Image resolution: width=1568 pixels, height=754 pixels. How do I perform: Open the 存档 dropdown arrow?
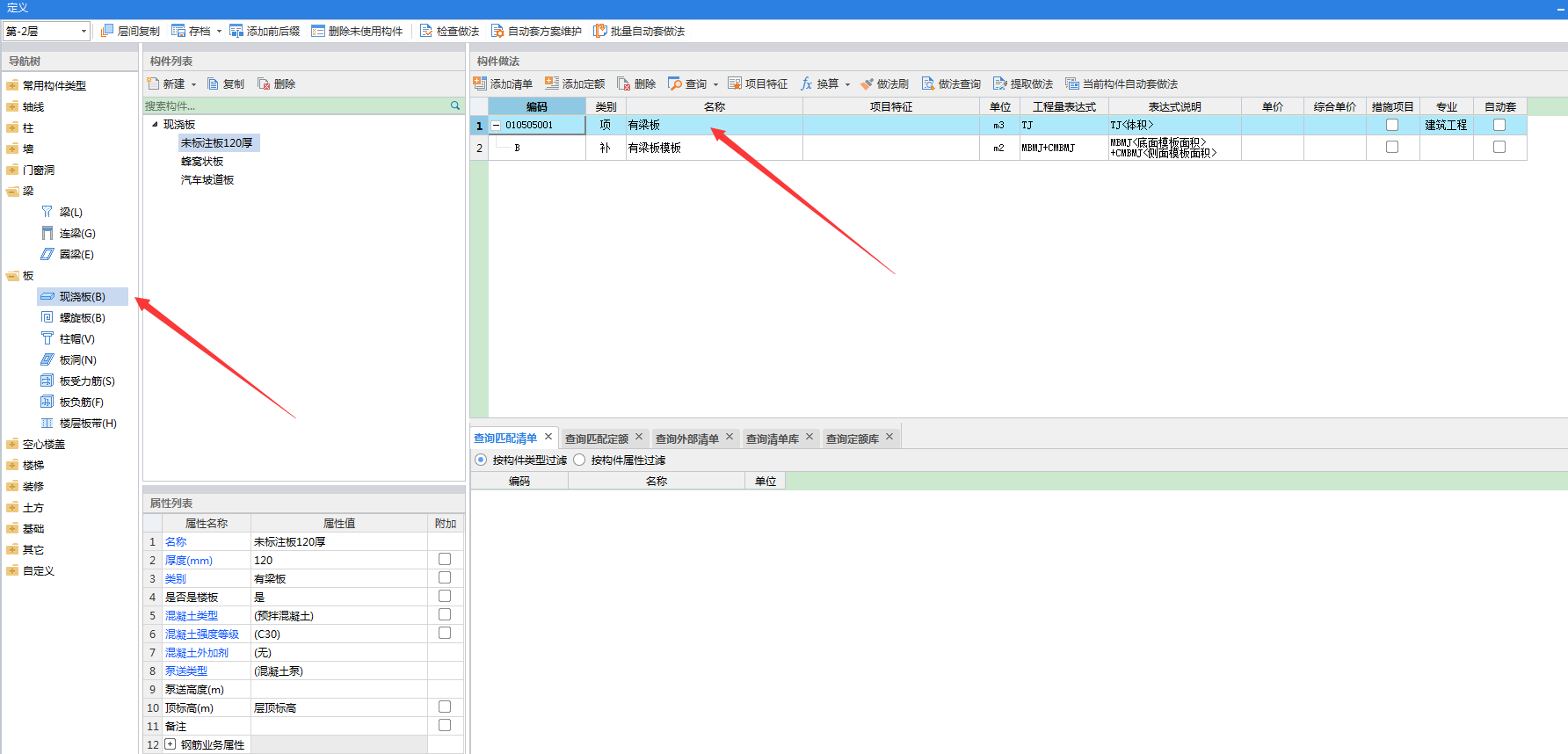click(219, 32)
